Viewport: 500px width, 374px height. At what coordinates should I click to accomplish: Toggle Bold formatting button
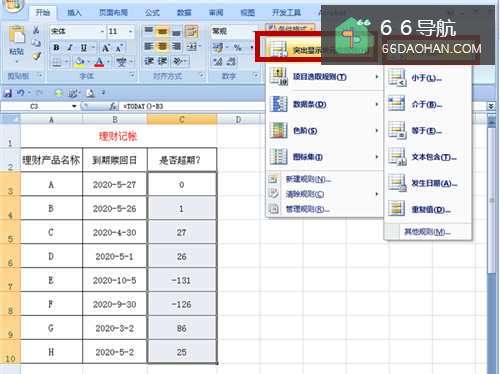coord(56,48)
